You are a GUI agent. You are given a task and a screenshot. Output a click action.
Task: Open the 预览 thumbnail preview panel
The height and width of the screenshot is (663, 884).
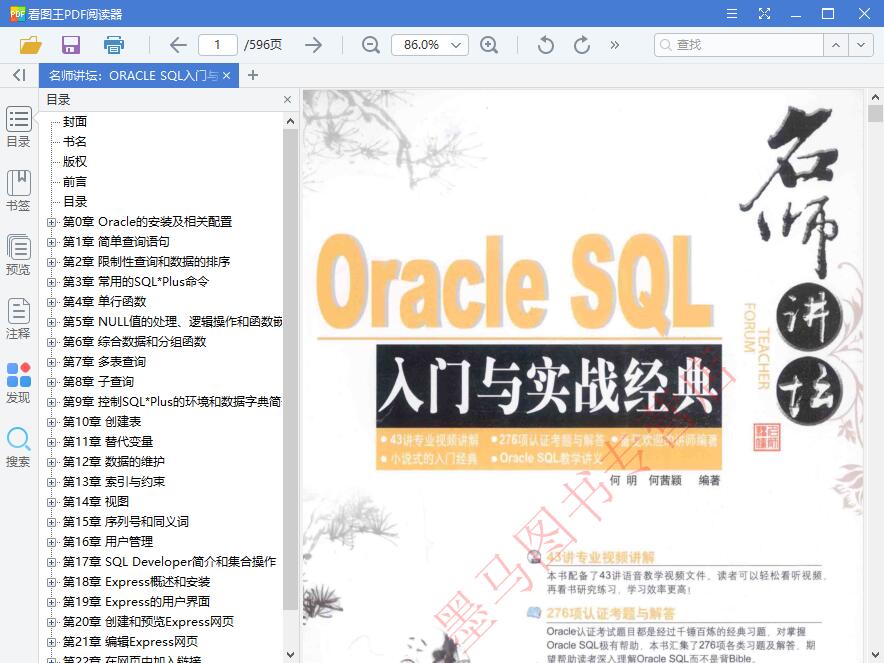(x=19, y=255)
